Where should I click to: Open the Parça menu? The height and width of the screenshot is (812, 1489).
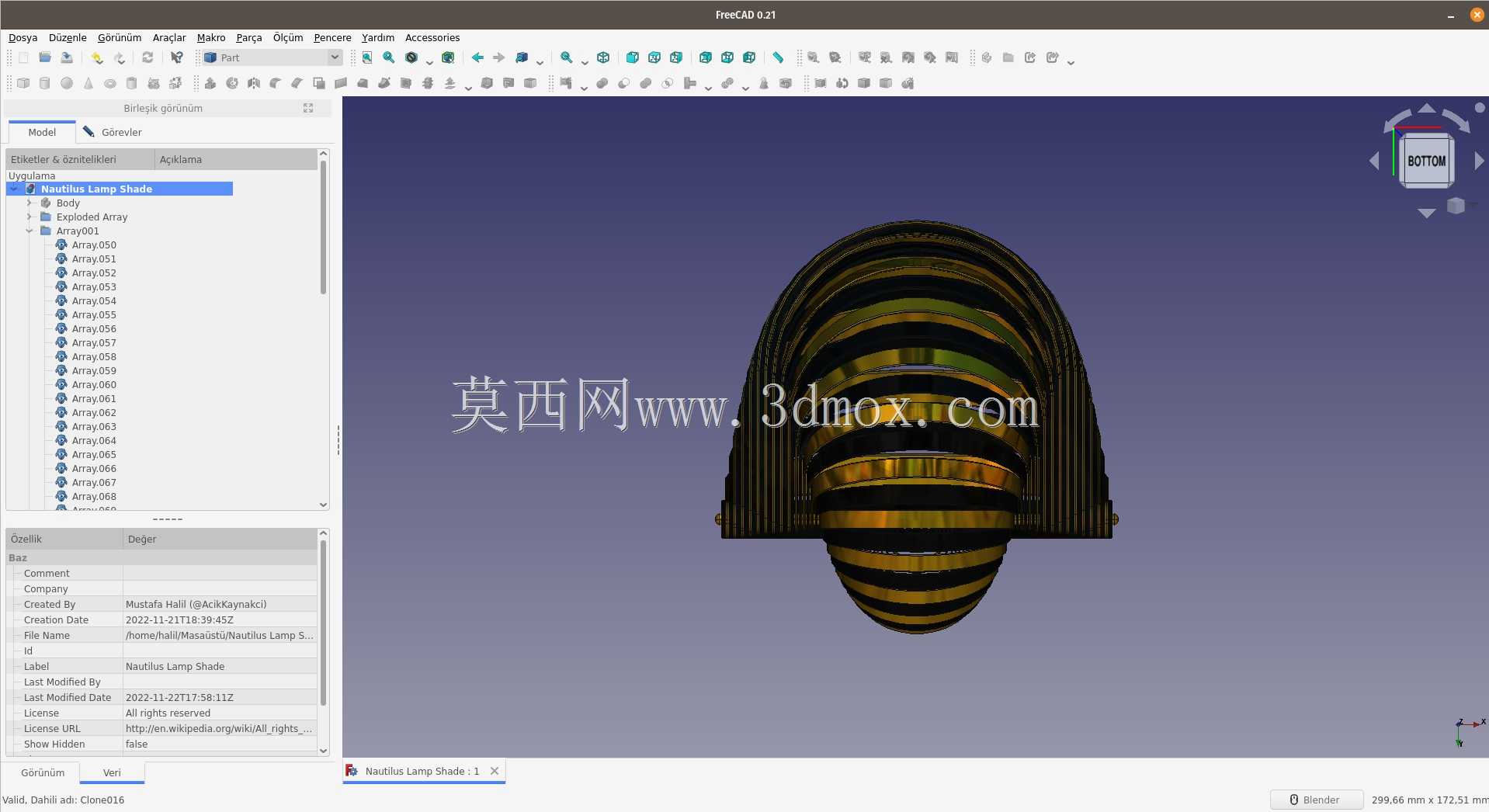pyautogui.click(x=249, y=37)
